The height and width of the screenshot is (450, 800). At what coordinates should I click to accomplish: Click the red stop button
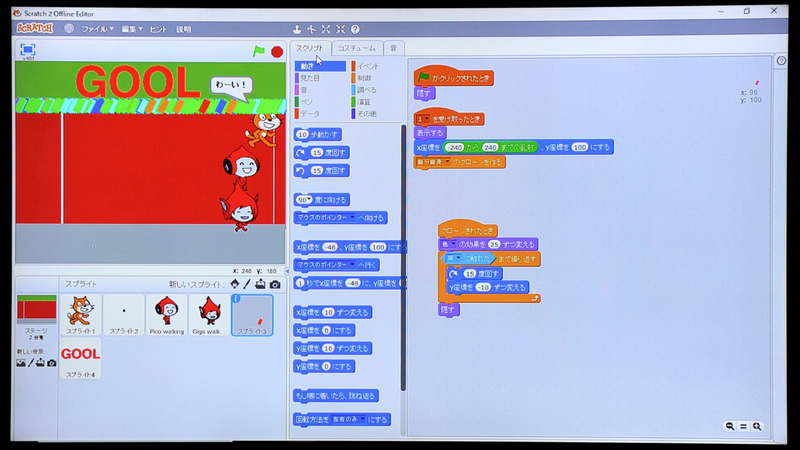[277, 52]
